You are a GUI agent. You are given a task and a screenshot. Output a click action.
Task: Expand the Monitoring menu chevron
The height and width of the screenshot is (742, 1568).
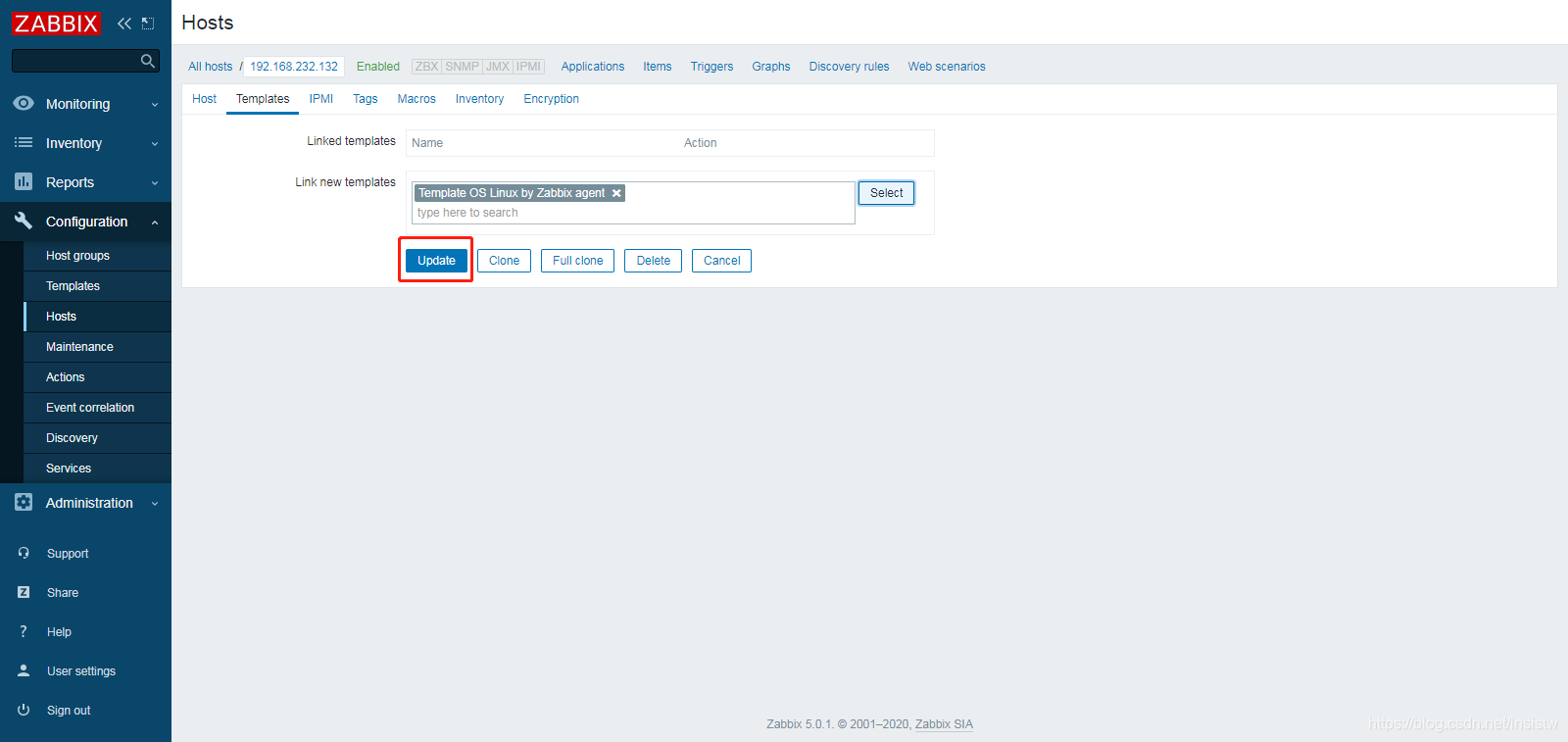pyautogui.click(x=155, y=105)
